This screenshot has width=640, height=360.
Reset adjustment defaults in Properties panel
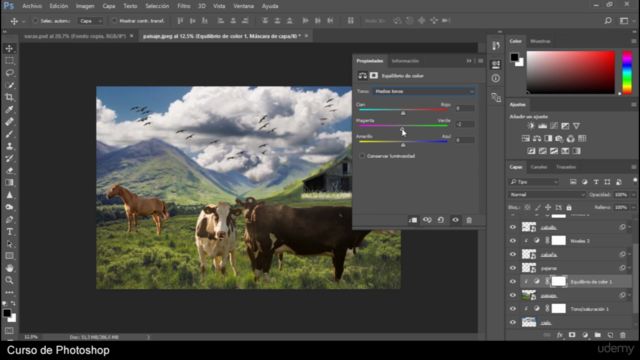coord(441,220)
